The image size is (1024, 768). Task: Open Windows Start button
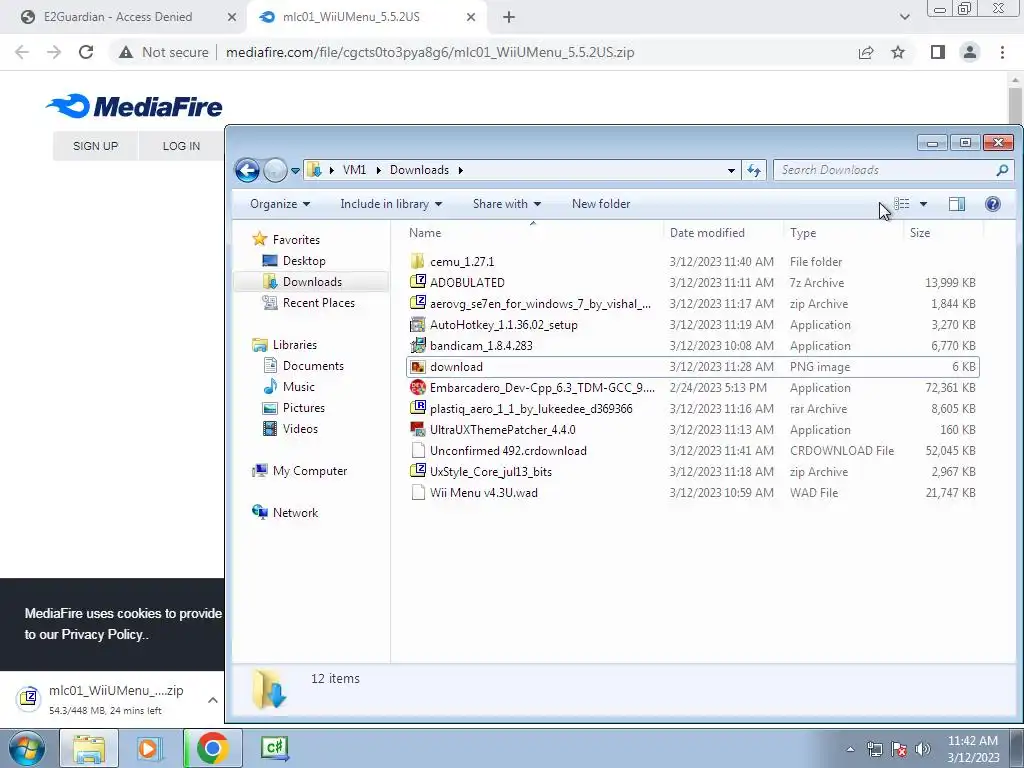27,748
